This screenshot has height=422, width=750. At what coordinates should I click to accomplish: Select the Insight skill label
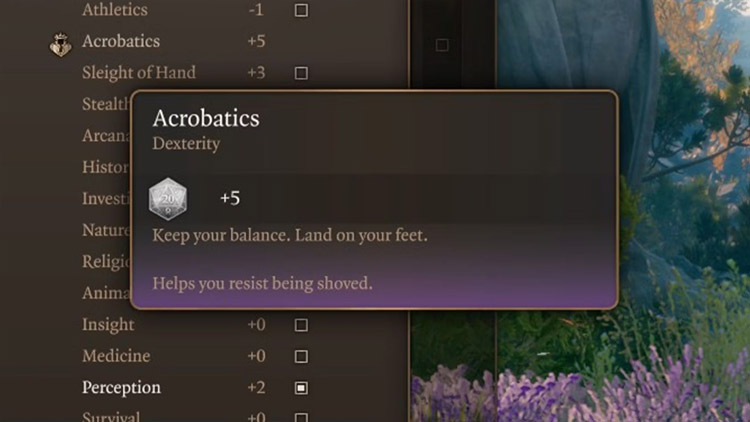click(108, 325)
